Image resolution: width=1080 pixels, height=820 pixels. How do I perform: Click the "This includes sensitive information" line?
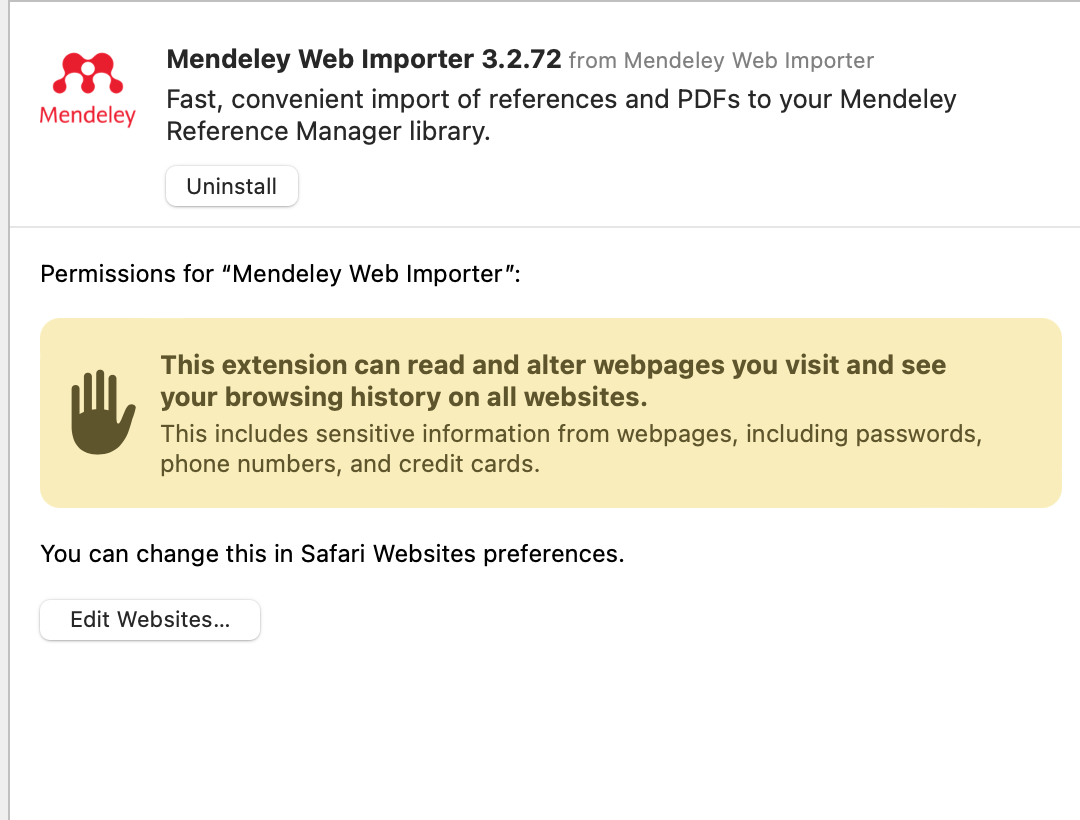point(570,434)
